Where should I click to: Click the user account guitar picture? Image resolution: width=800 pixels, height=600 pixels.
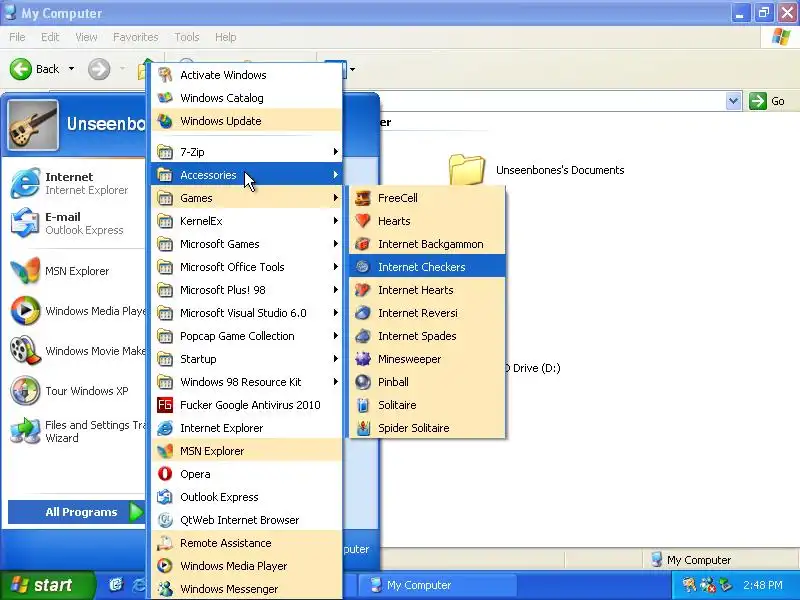[x=33, y=124]
